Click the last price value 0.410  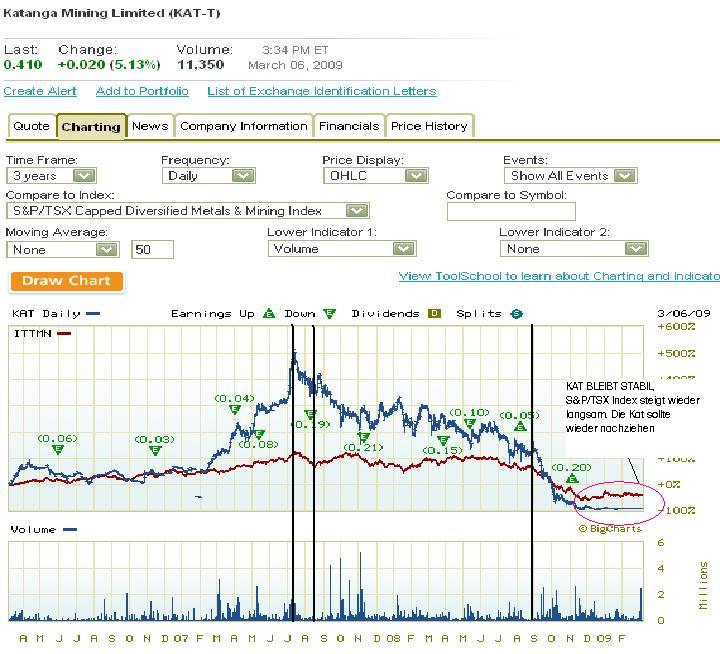click(x=23, y=64)
